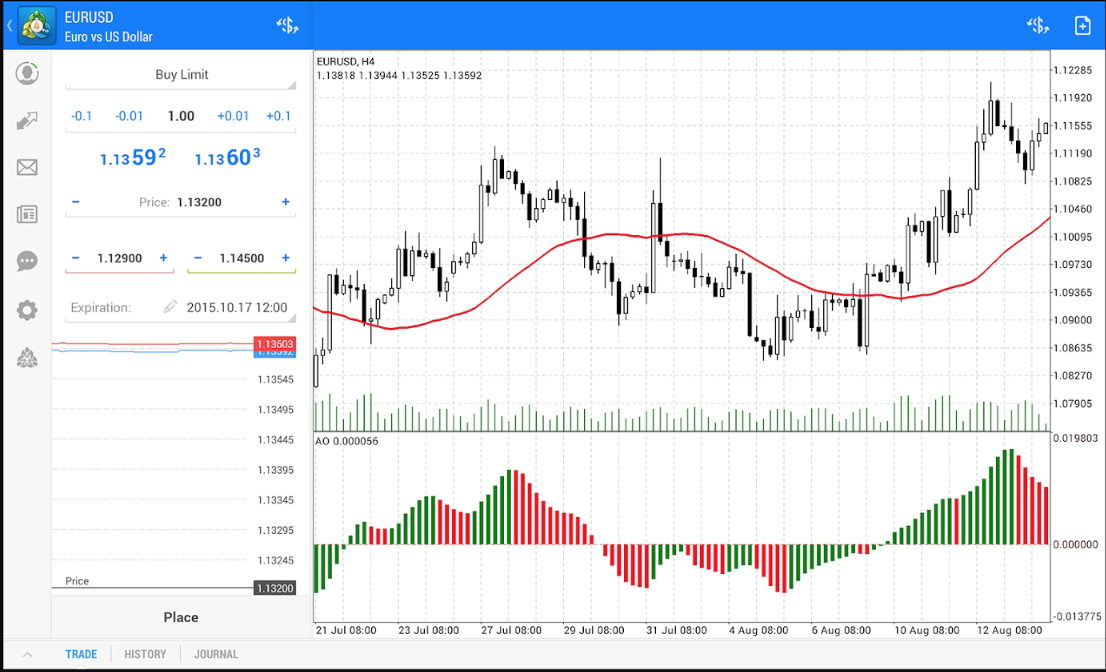Viewport: 1106px width, 672px height.
Task: Click the 27 Jul 08:00 time axis label
Action: pyautogui.click(x=511, y=630)
